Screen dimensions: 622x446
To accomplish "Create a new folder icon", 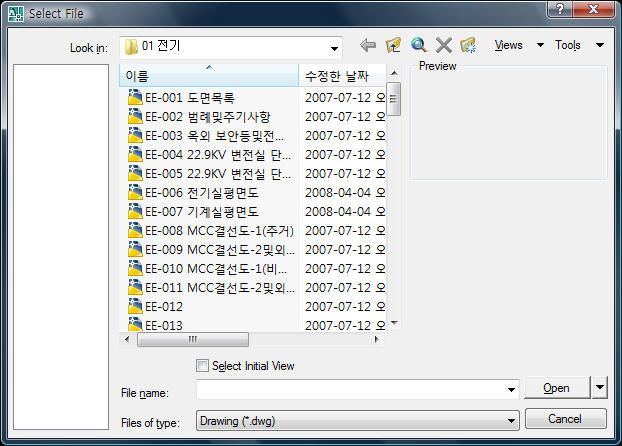I will [468, 45].
